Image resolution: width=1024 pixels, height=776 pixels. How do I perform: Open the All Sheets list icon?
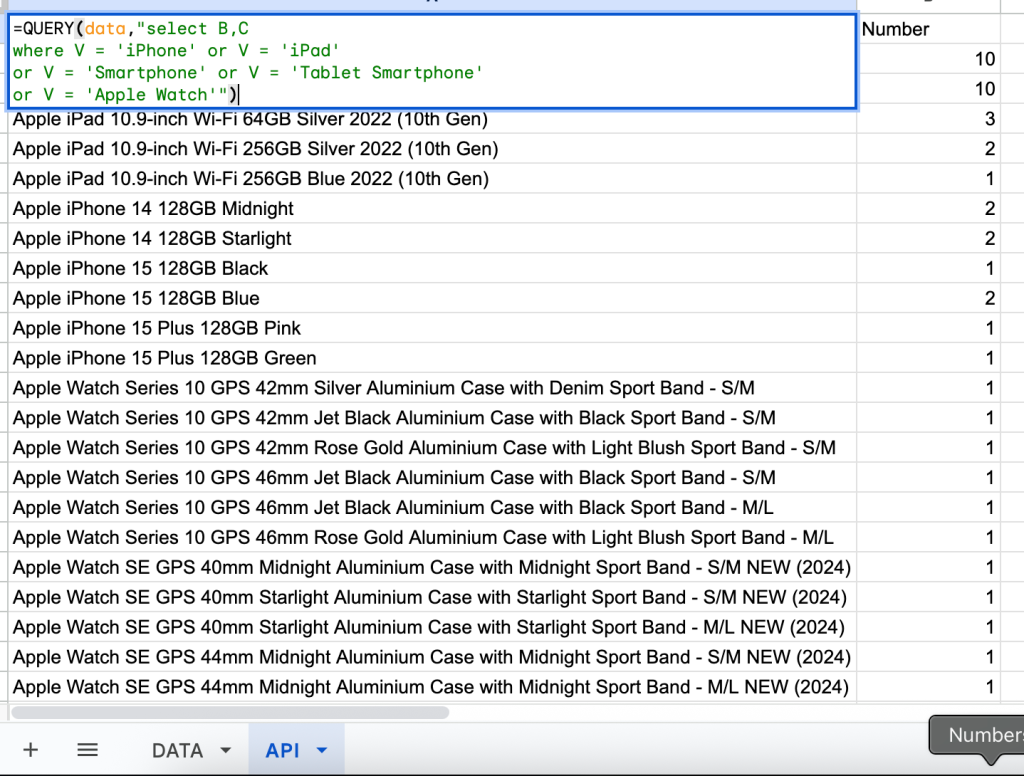(87, 750)
